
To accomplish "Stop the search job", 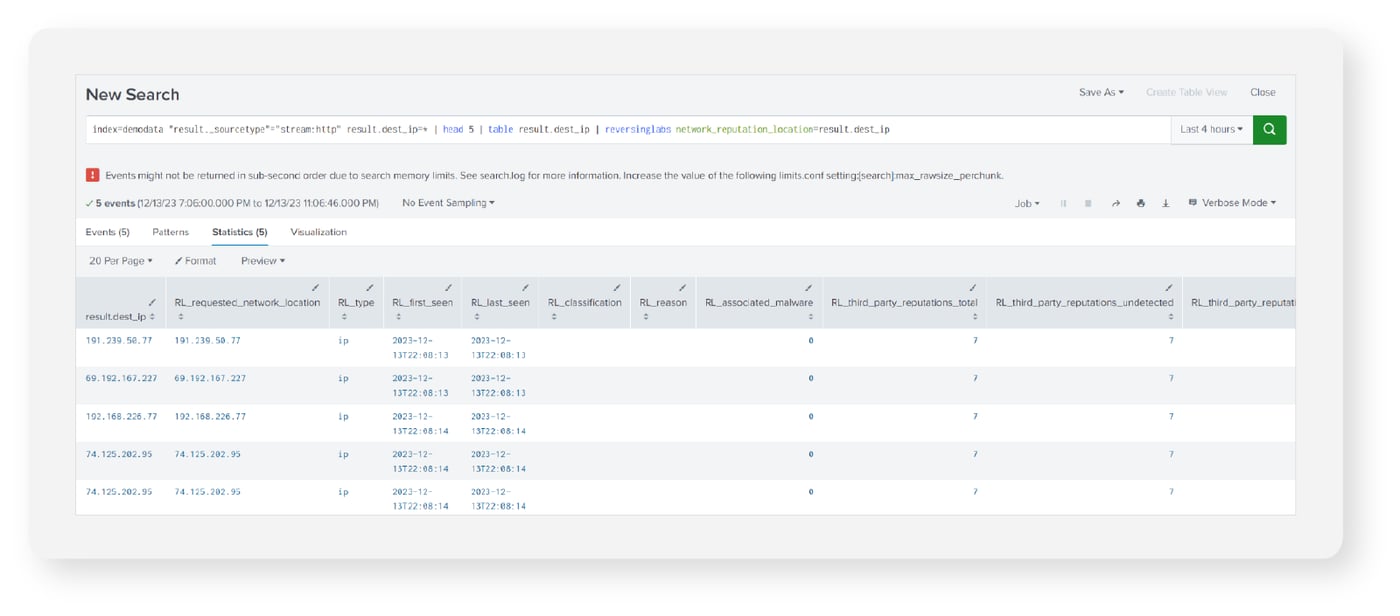I will coord(1088,203).
